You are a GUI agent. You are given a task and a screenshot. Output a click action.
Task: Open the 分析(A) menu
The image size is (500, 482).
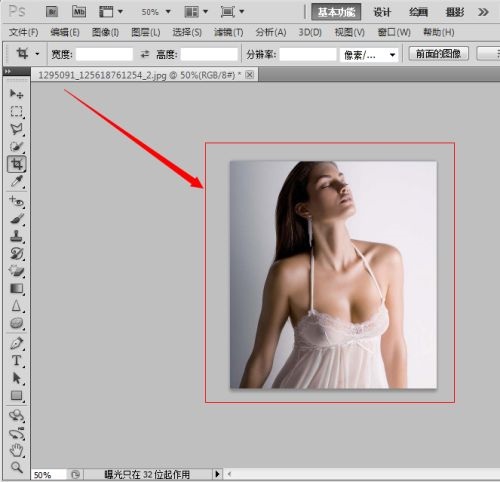[x=271, y=32]
